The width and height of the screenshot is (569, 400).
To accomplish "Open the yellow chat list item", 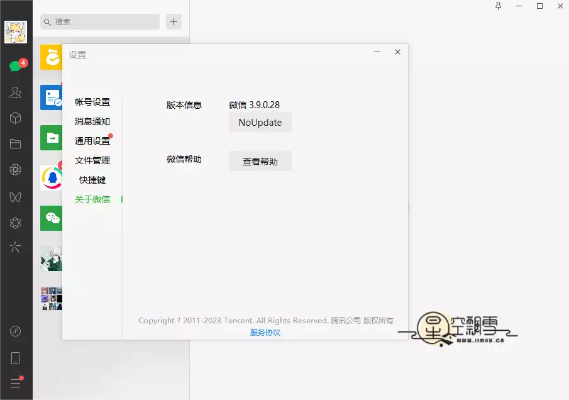I will pos(51,57).
